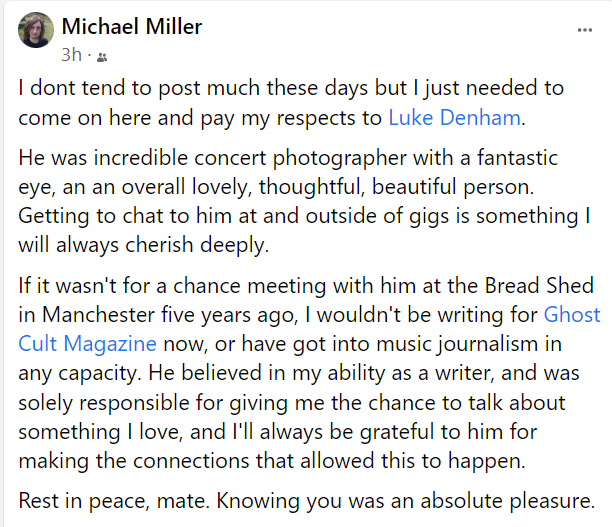This screenshot has width=612, height=527.
Task: Open Michael Miller's profile picture
Action: [36, 32]
